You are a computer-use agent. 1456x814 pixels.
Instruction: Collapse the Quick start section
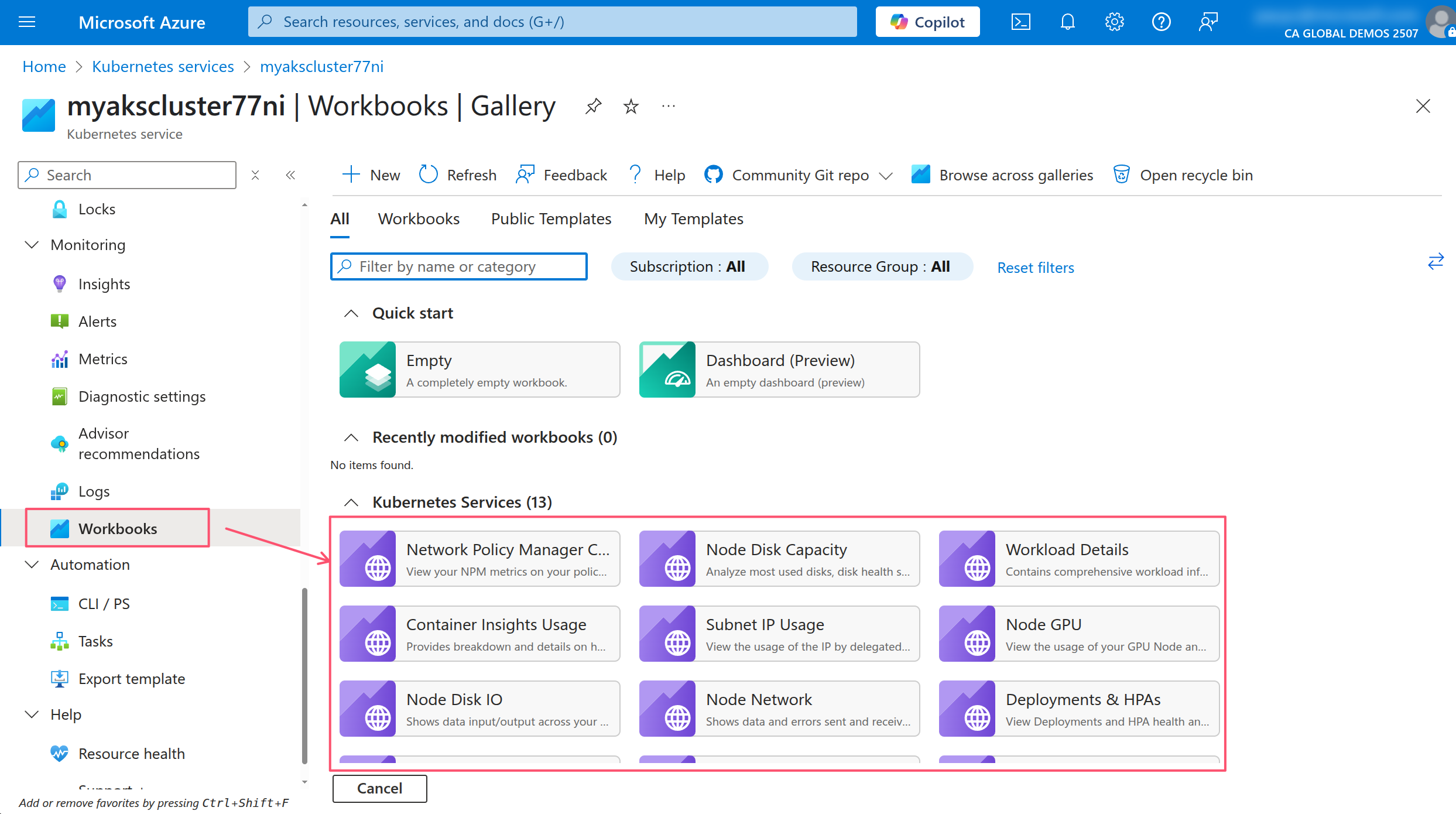click(351, 314)
